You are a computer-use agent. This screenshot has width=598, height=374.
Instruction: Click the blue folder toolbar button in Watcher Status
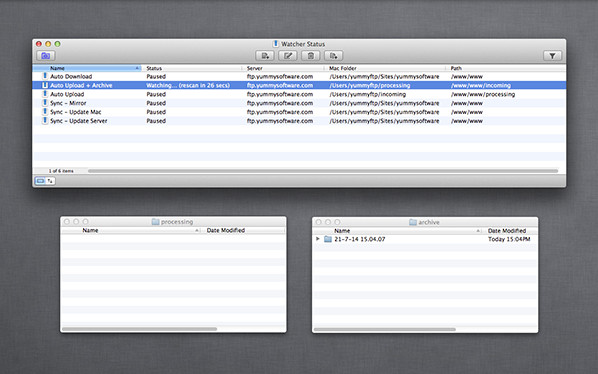pos(46,56)
